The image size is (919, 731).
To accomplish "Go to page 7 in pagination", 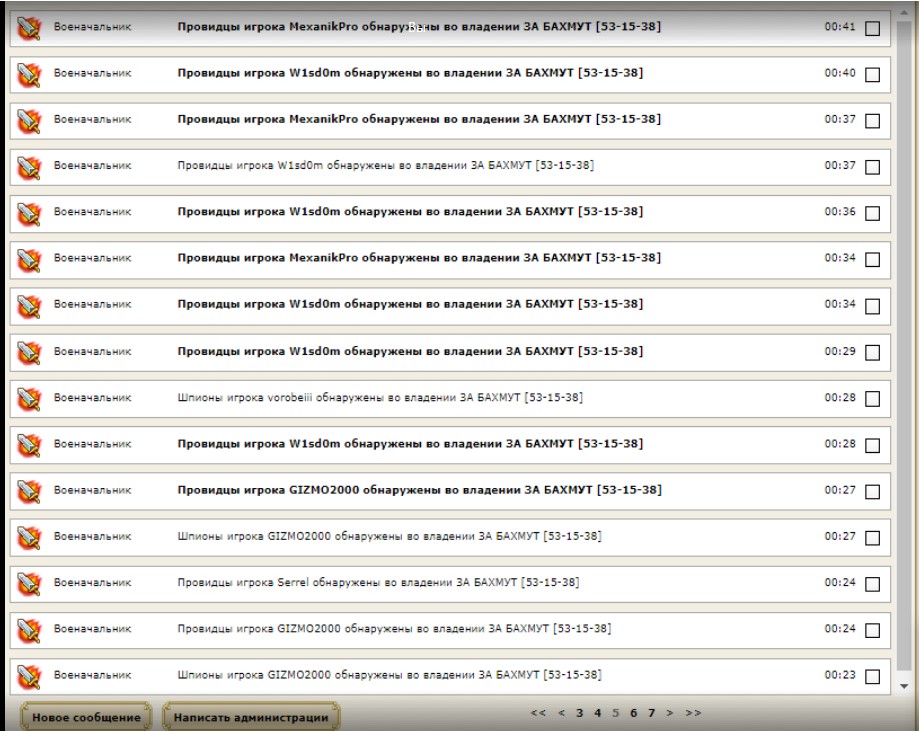I will point(650,713).
